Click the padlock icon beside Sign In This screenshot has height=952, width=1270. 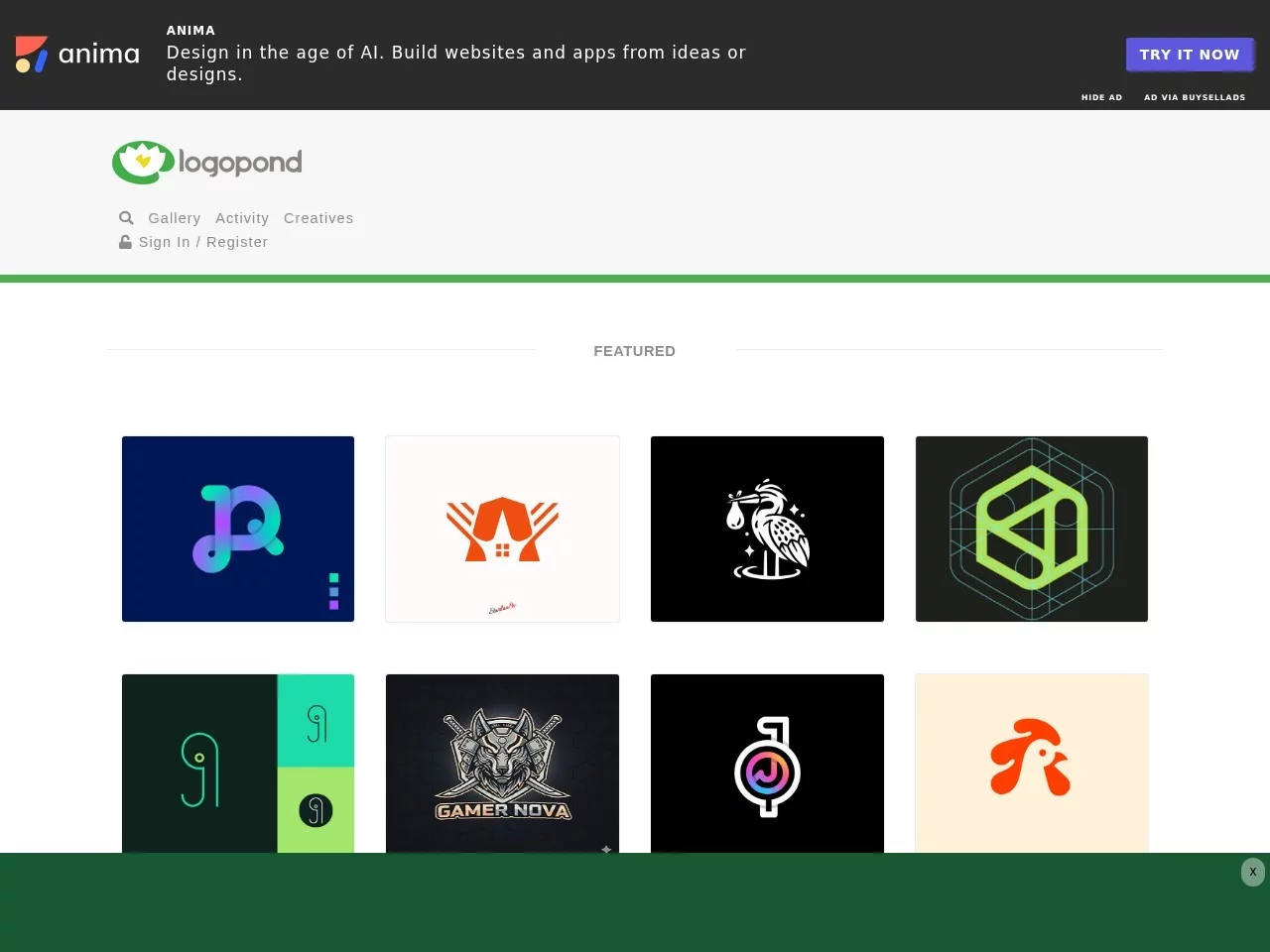point(125,241)
